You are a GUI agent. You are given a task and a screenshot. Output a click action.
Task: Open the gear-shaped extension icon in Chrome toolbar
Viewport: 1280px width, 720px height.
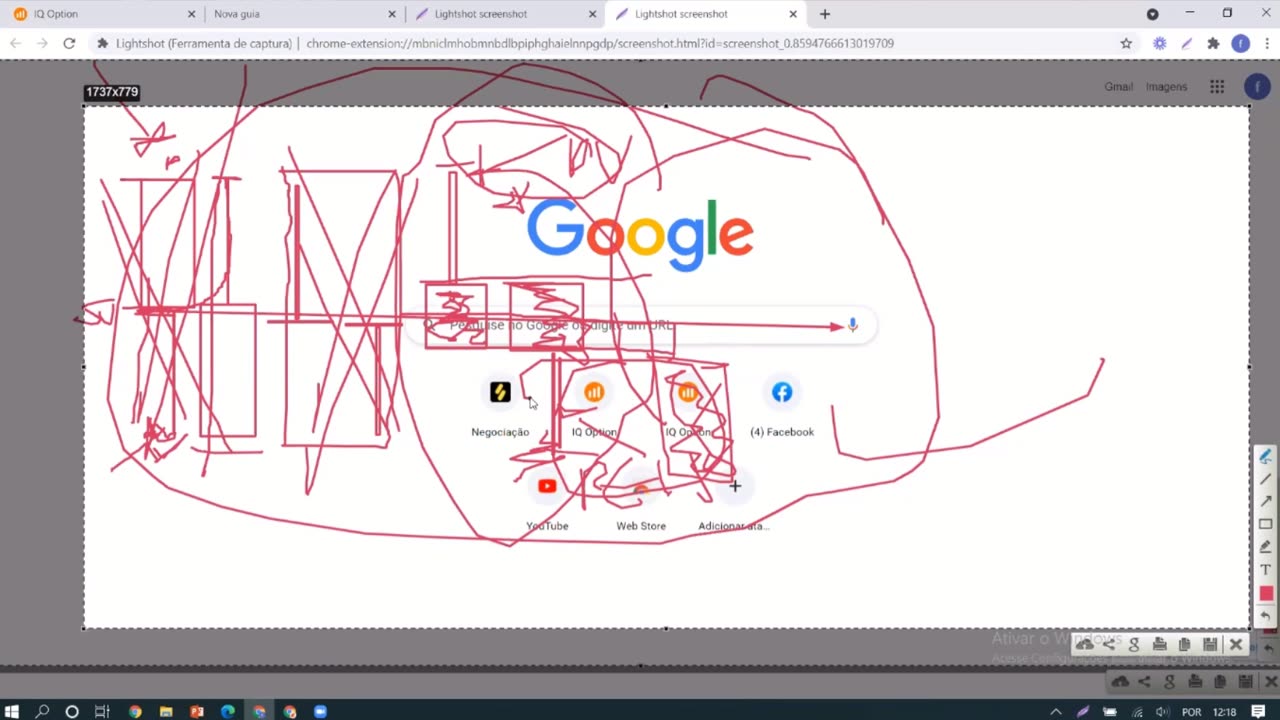[x=1159, y=43]
